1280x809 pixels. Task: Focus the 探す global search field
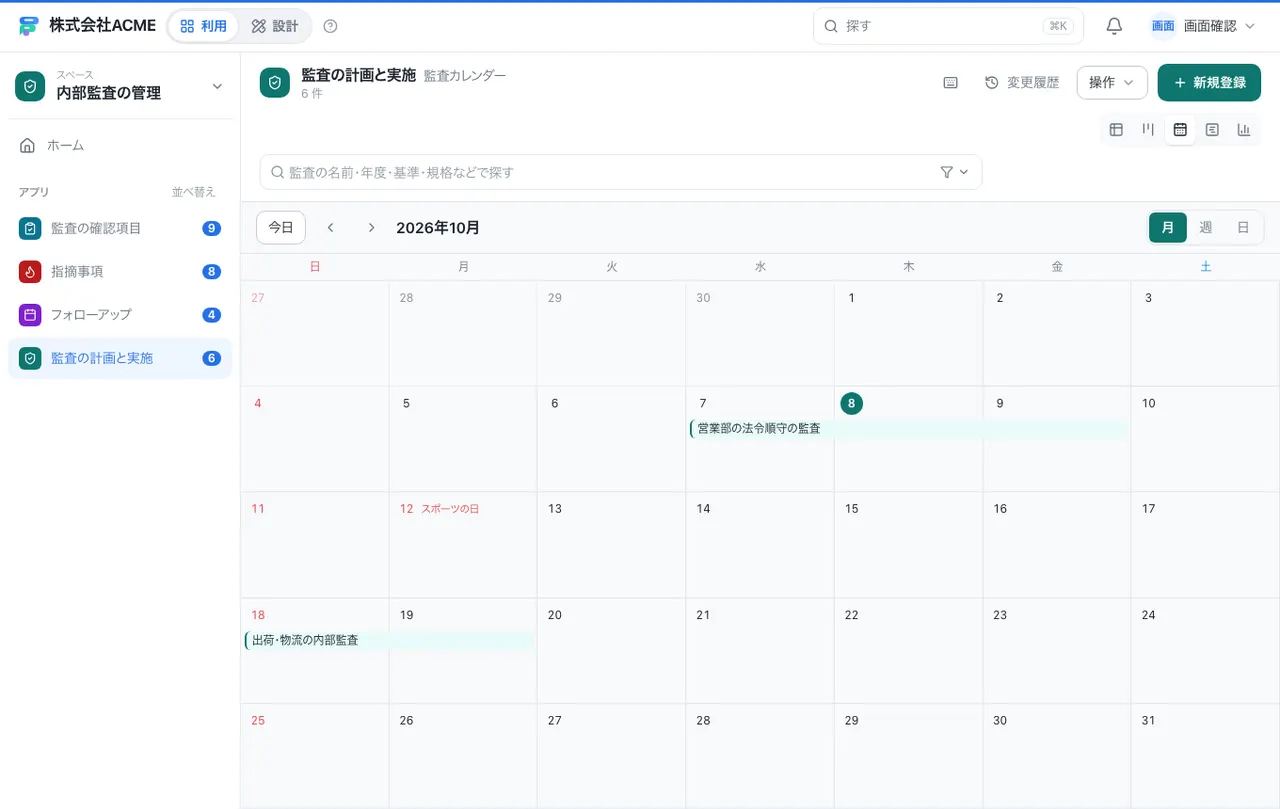pos(948,26)
